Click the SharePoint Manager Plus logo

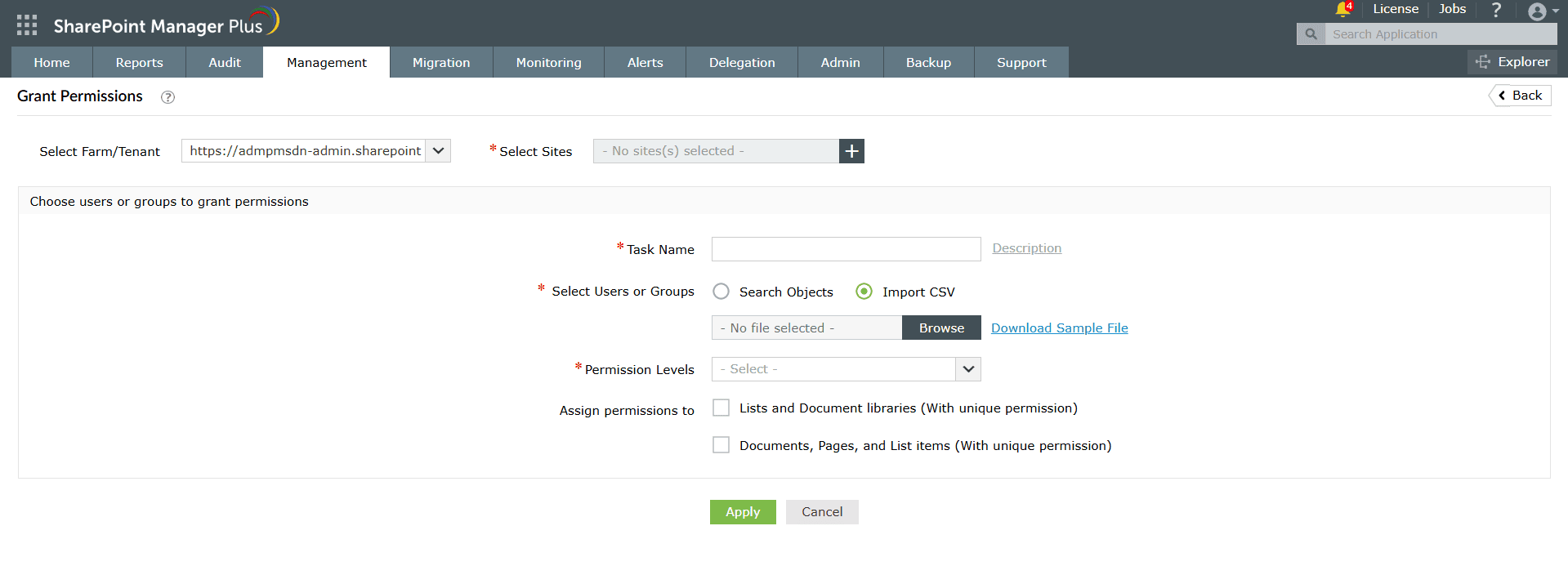(166, 24)
